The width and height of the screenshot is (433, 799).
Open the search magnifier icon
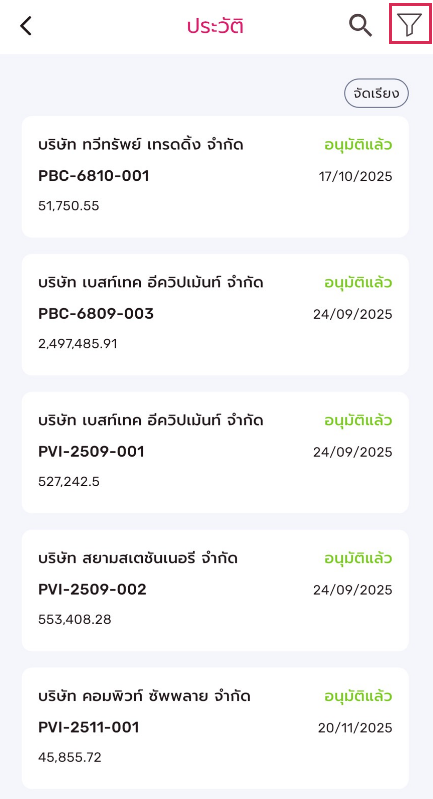tap(360, 25)
